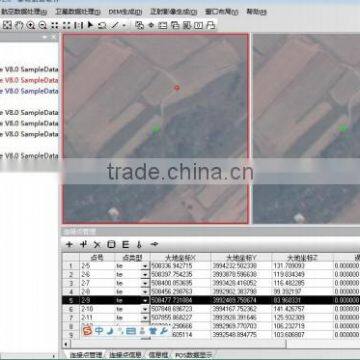Click the vertical bars icon left of the pointer

pyautogui.click(x=79, y=25)
